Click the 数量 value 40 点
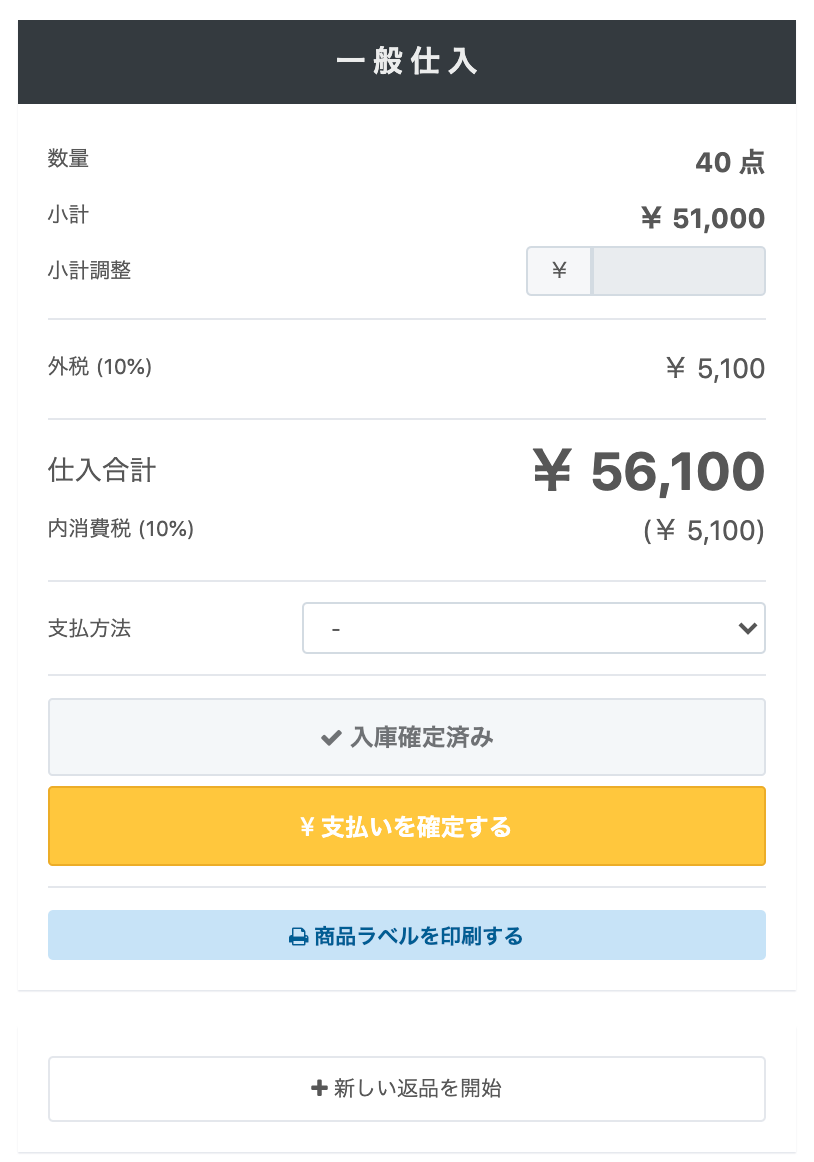This screenshot has width=814, height=1162. click(x=730, y=162)
